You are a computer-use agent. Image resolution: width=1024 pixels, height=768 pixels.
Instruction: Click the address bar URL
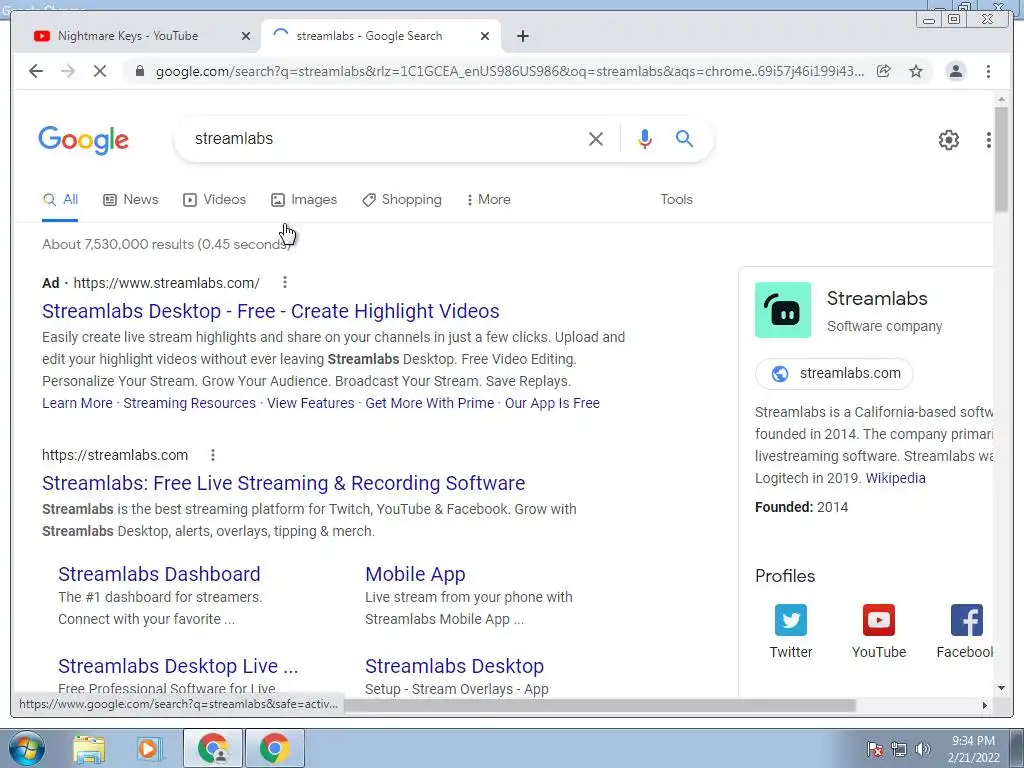tap(509, 71)
